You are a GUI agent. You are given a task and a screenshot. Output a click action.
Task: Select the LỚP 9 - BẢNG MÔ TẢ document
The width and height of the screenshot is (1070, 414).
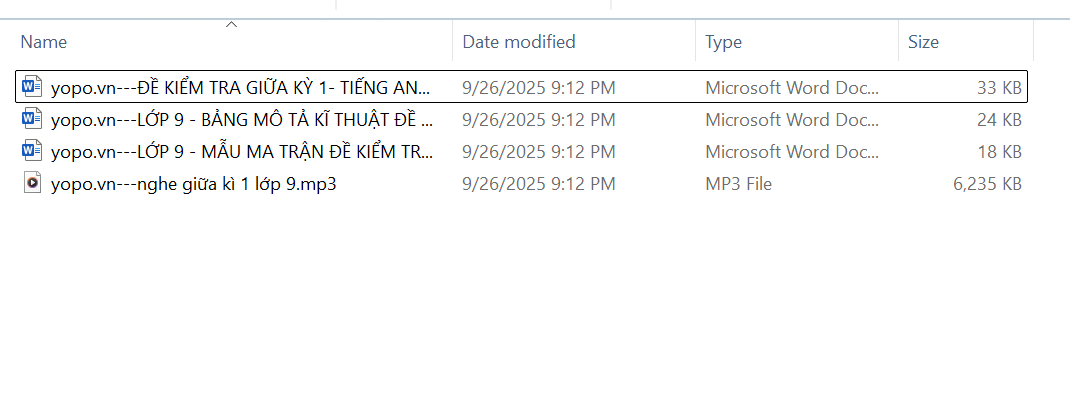pyautogui.click(x=240, y=120)
